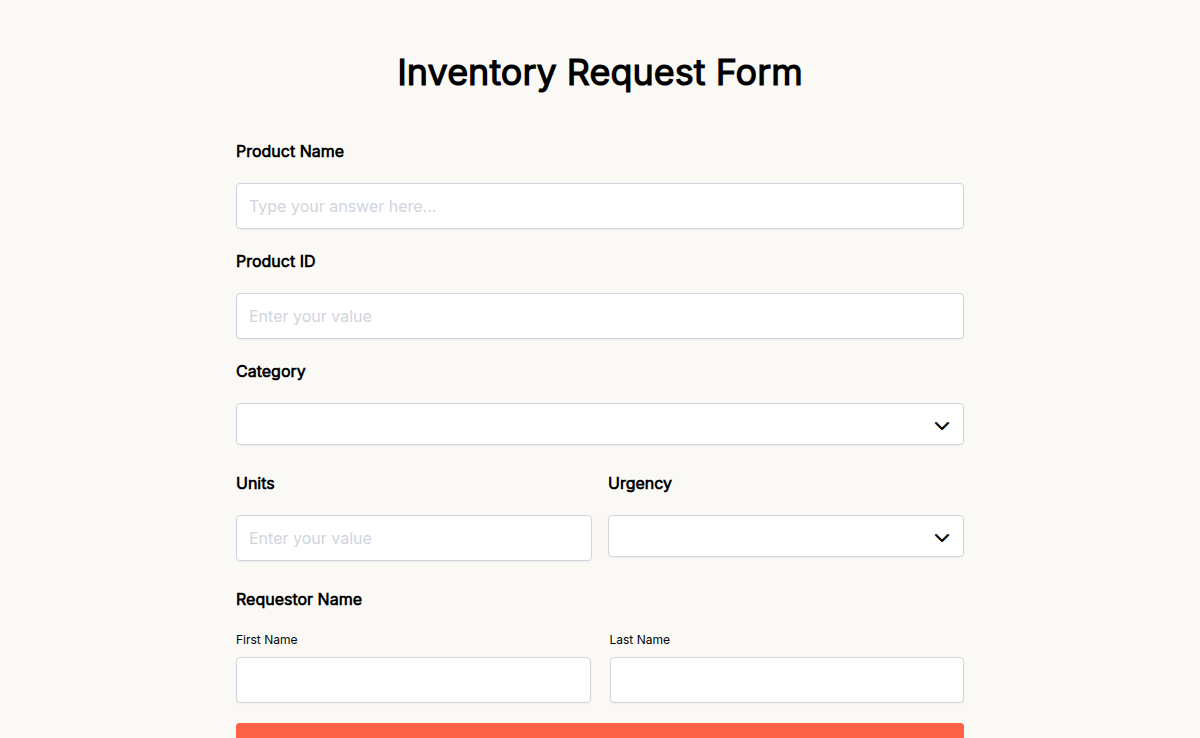The image size is (1200, 738).
Task: Click the Category field label
Action: (270, 371)
